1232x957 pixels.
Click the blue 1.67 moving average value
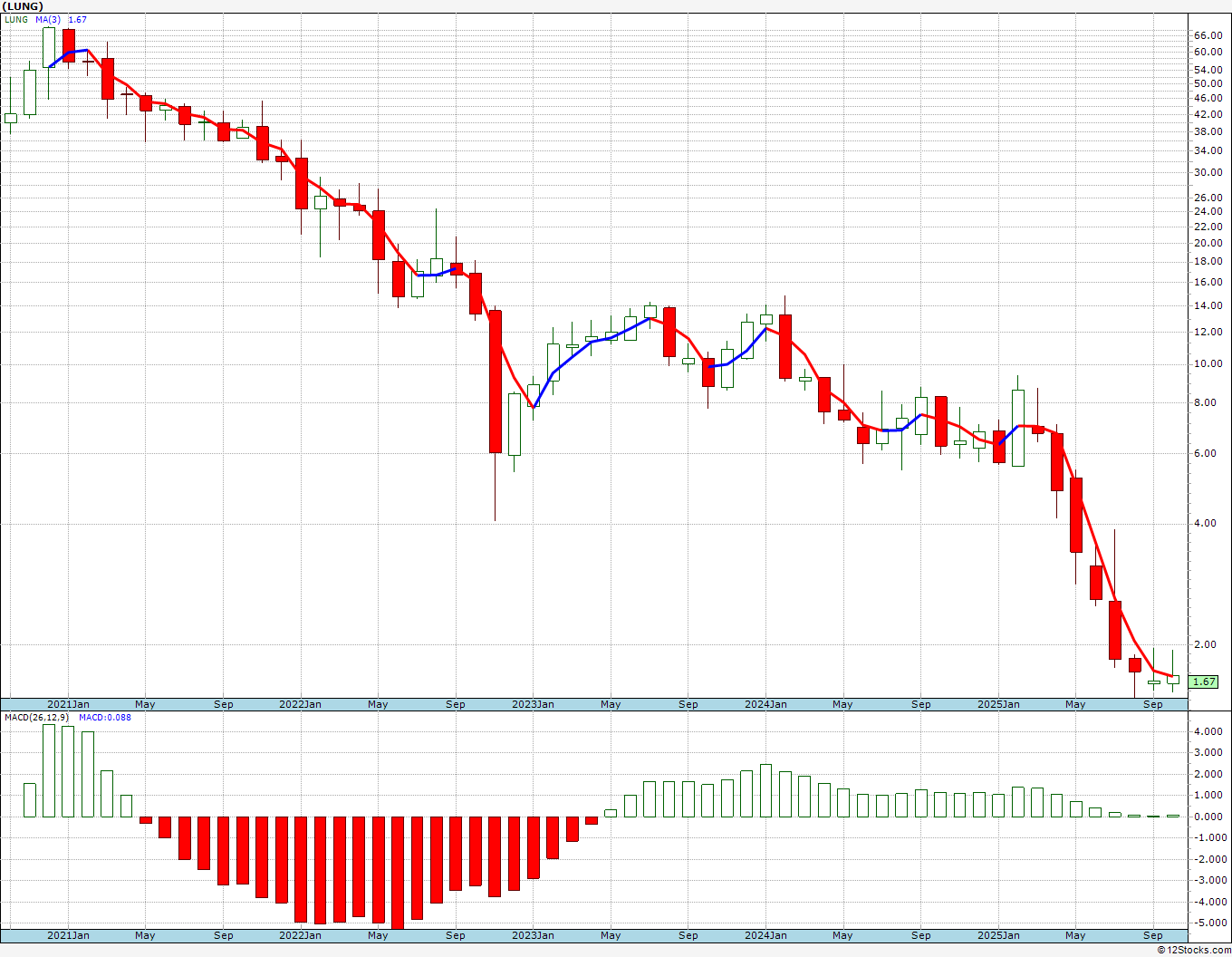tap(78, 19)
